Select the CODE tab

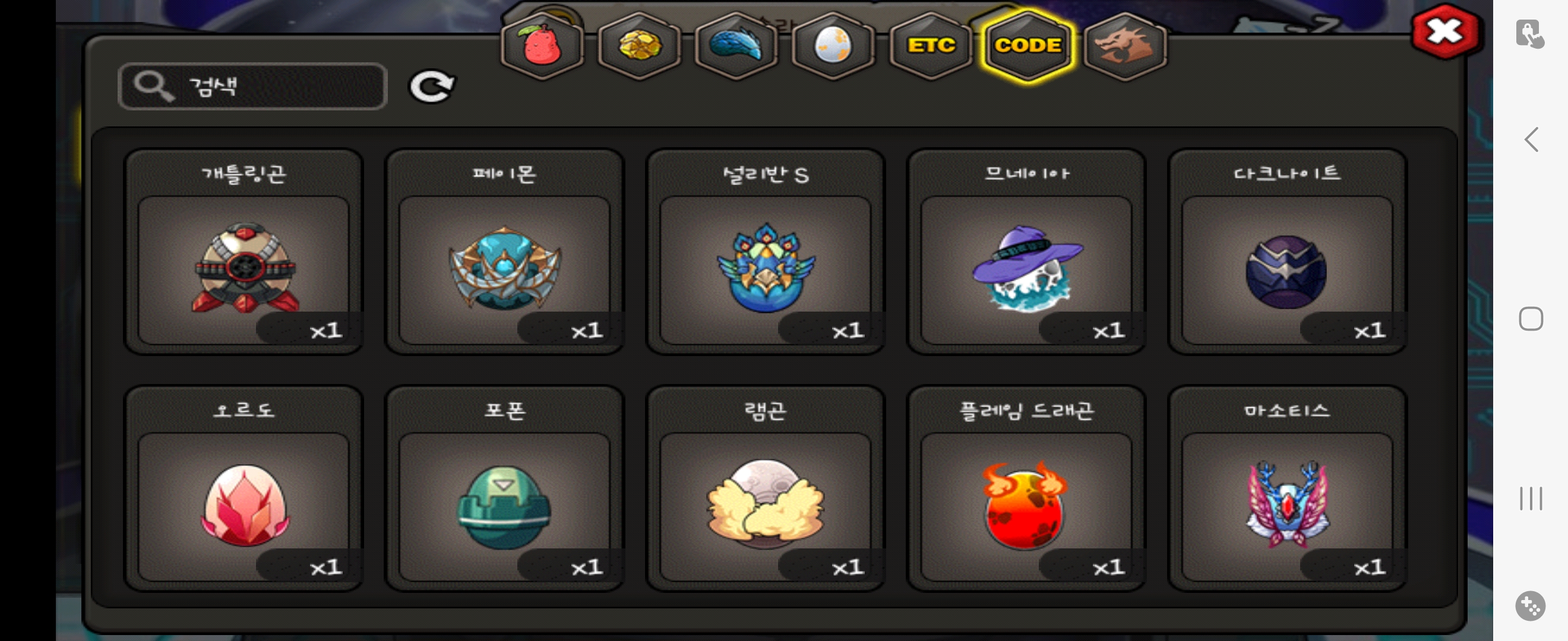1028,46
